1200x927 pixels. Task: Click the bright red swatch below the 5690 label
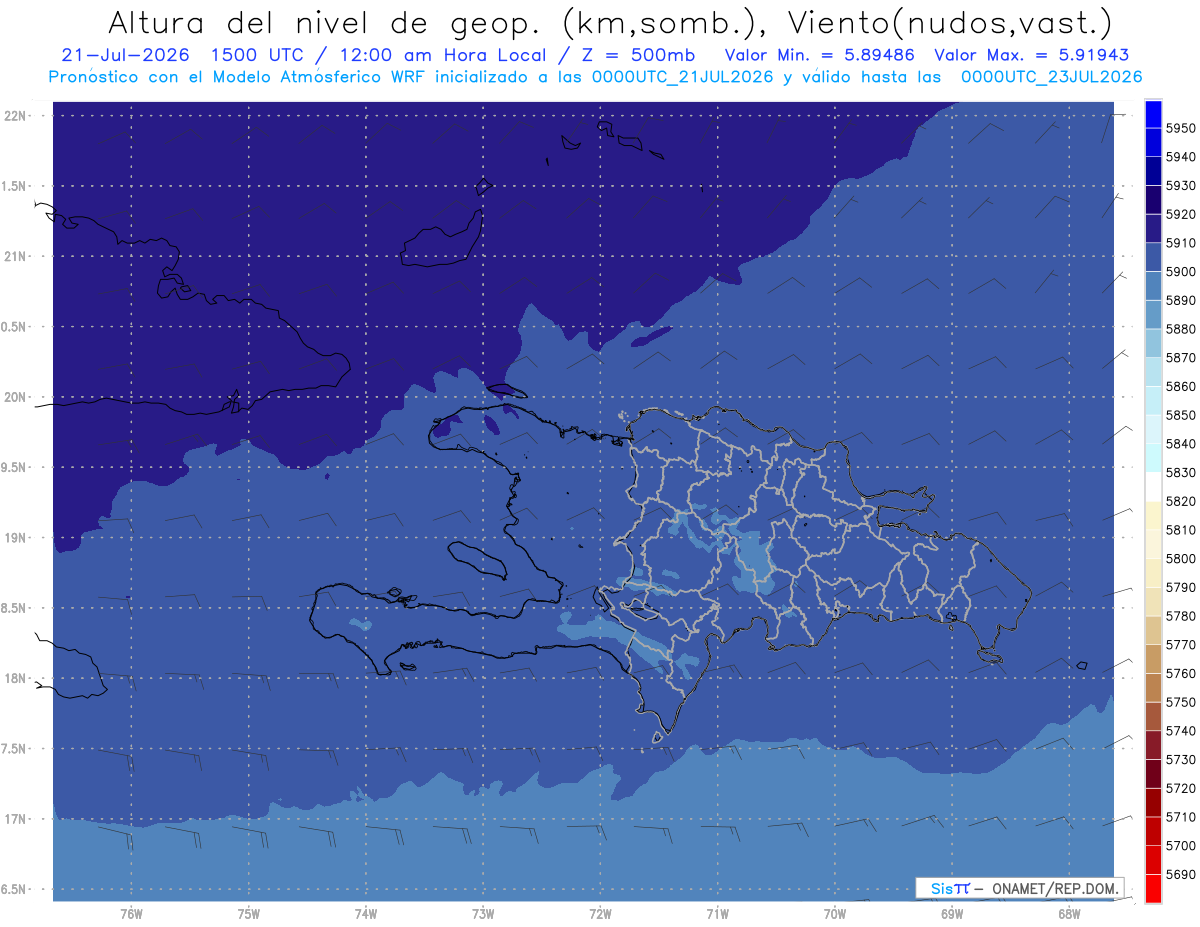click(x=1153, y=889)
